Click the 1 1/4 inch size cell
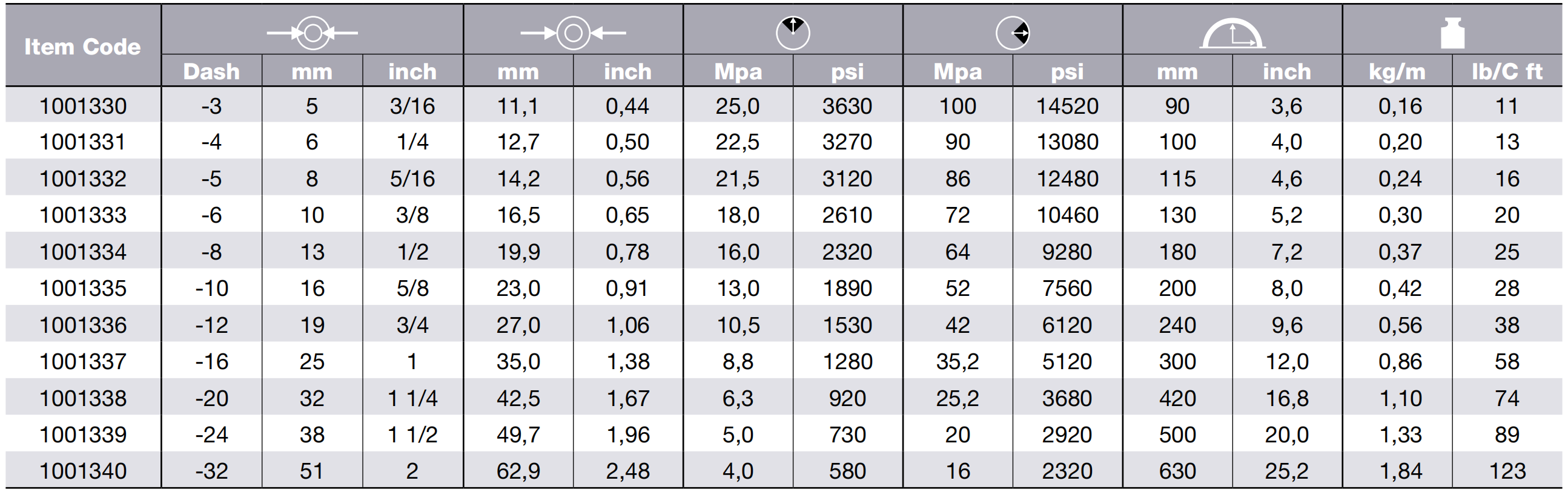1568x492 pixels. coord(412,398)
